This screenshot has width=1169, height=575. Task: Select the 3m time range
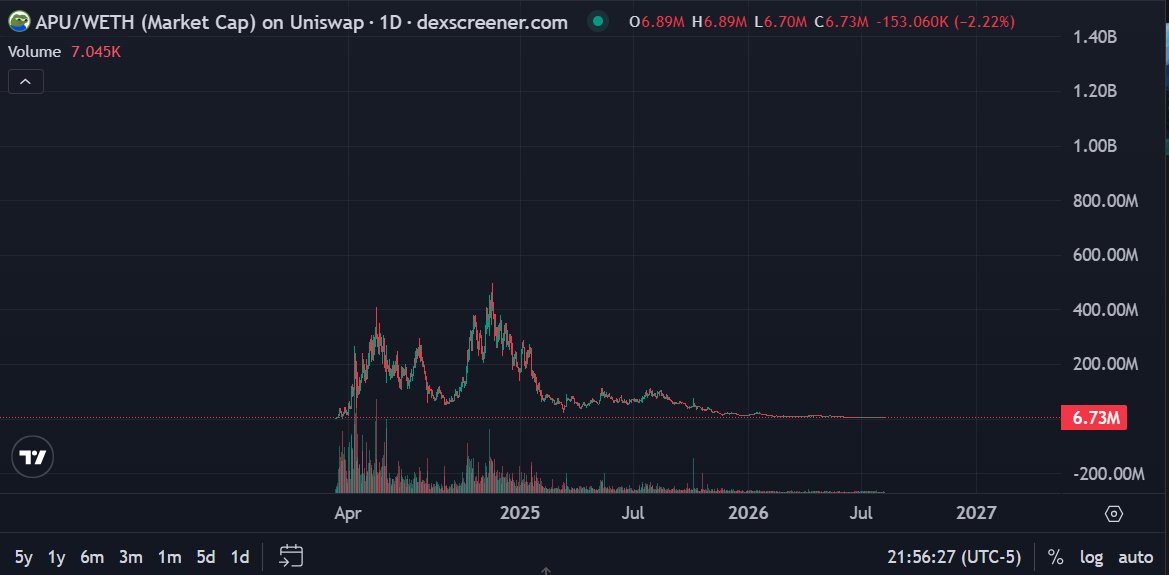coord(130,556)
